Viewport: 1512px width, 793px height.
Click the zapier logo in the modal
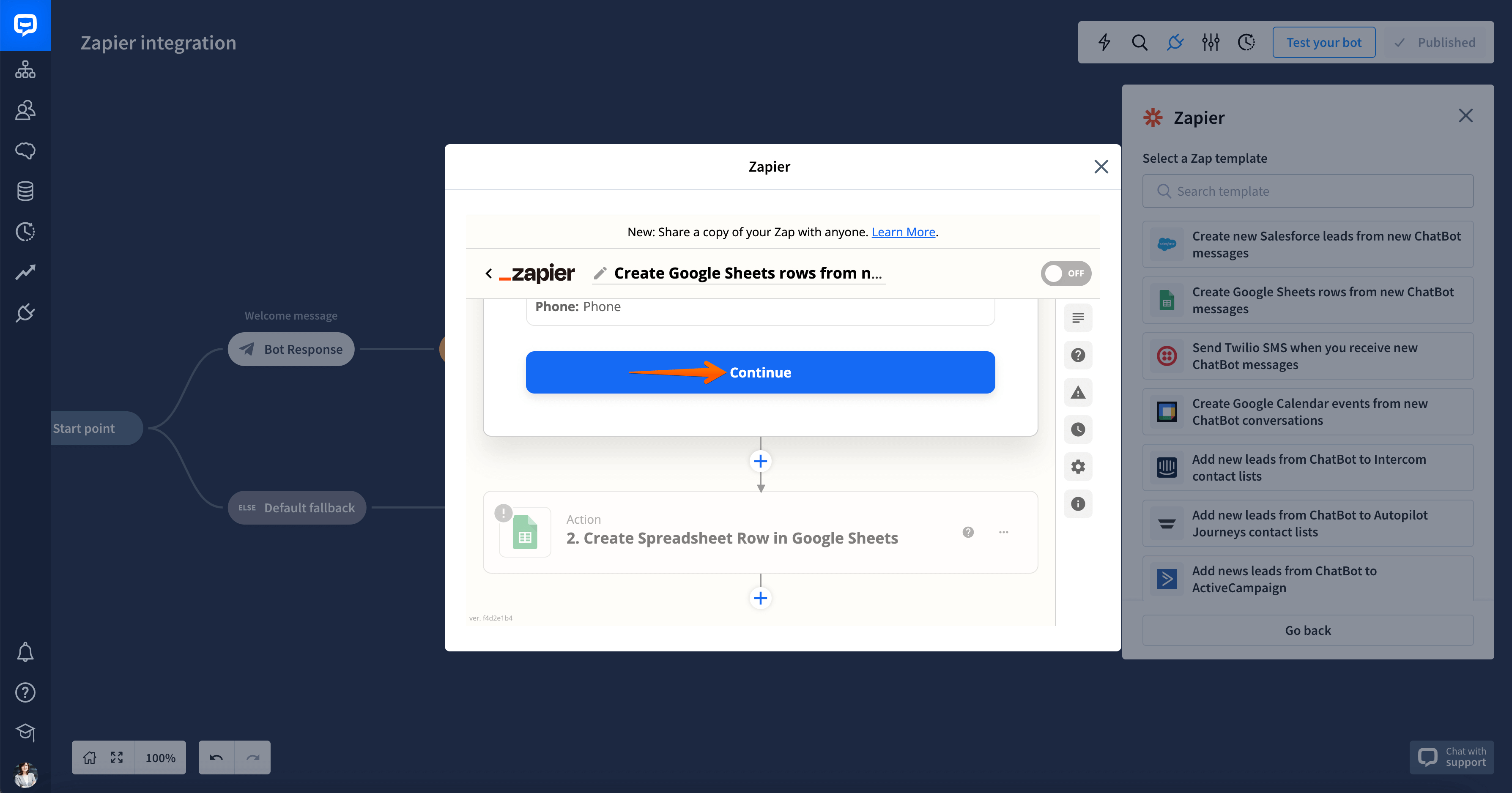537,273
